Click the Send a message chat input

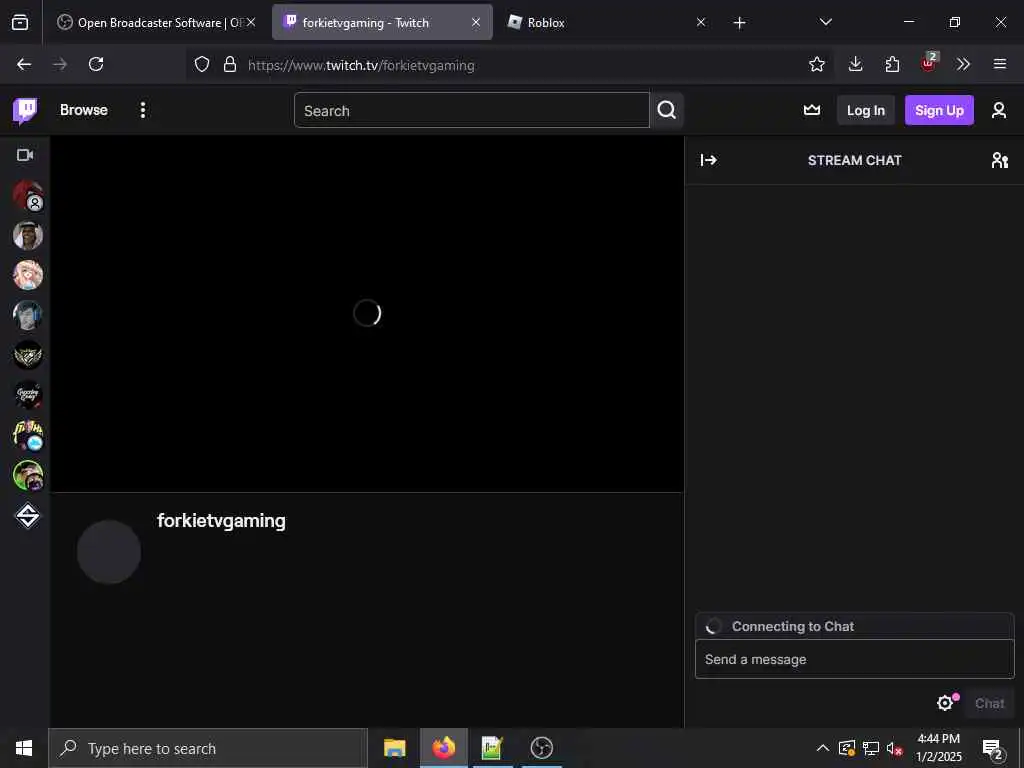855,659
